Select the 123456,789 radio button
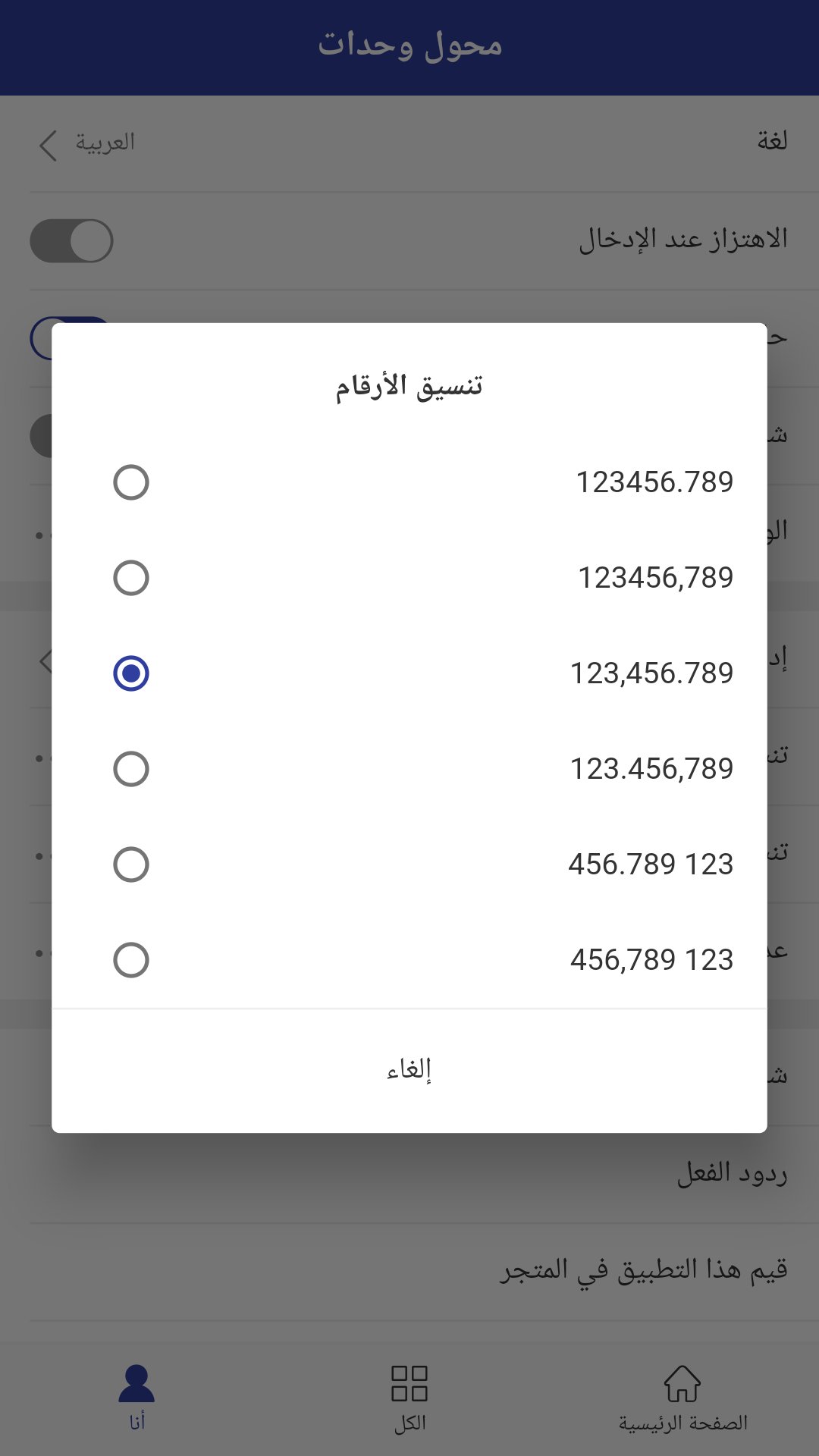819x1456 pixels. tap(131, 578)
